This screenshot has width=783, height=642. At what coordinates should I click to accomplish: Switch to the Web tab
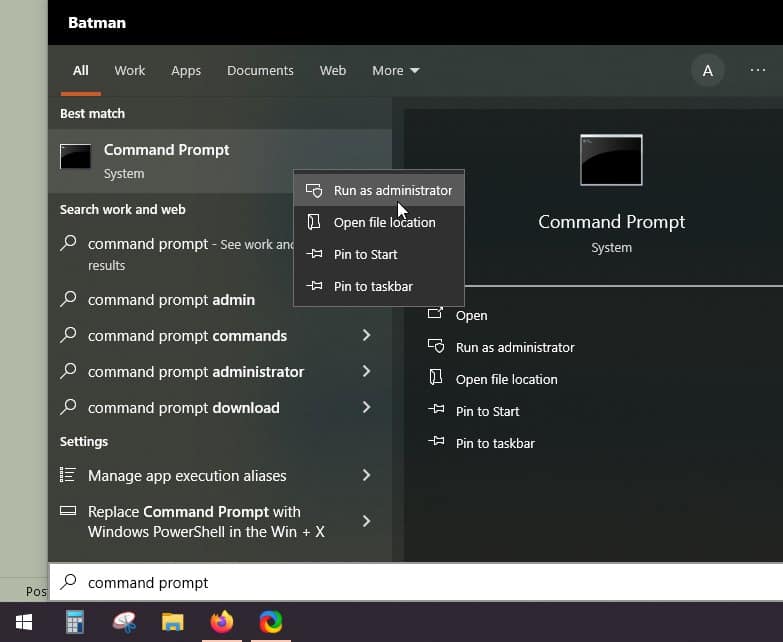tap(333, 70)
